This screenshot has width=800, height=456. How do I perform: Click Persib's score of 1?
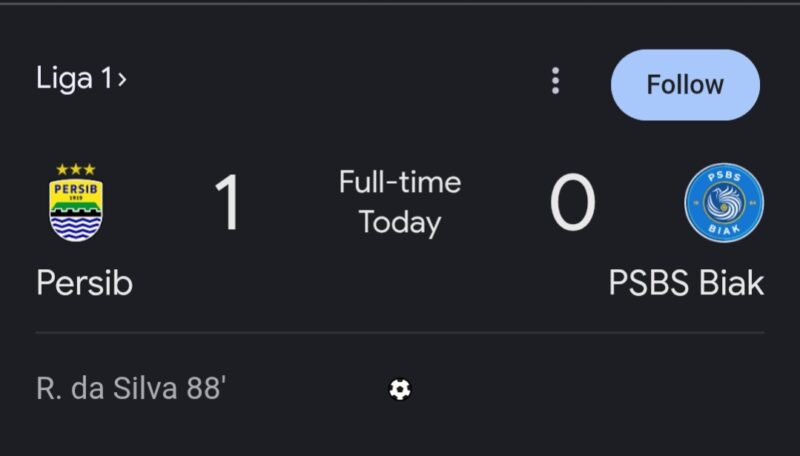228,204
